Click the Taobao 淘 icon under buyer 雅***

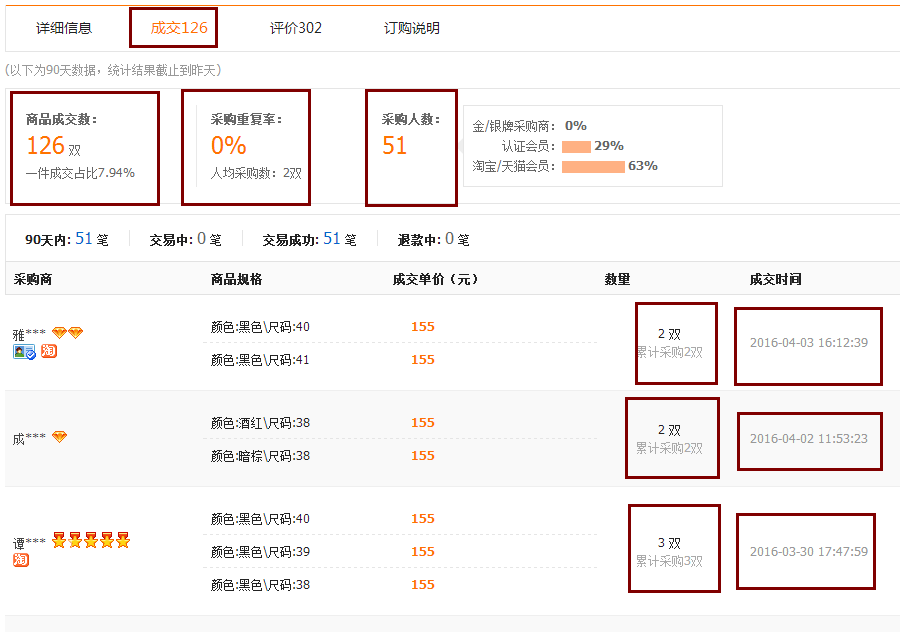point(48,351)
